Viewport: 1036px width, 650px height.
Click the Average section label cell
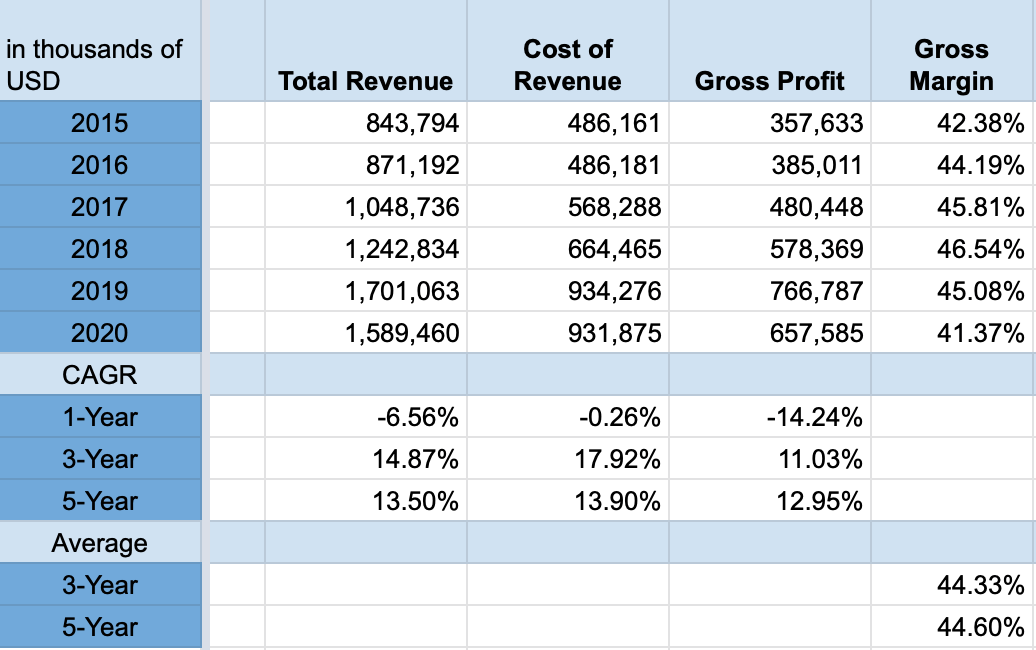tap(99, 543)
